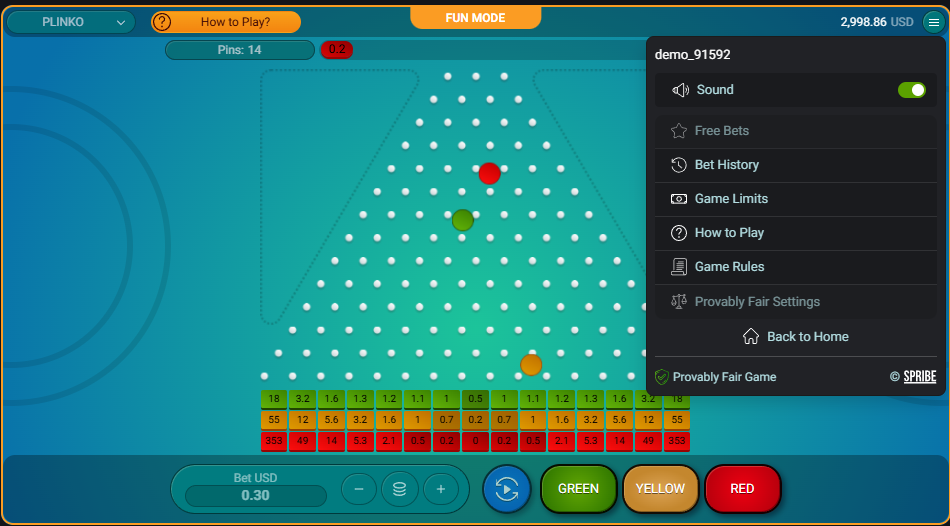
Task: Click the Free Bets star icon
Action: tap(679, 131)
